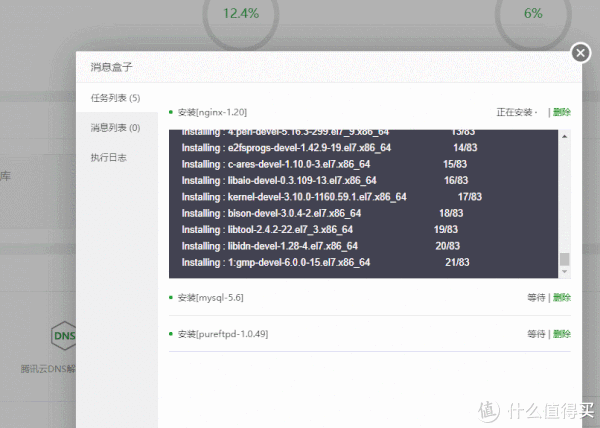Click the kernel-devel installing log line
Image resolution: width=600 pixels, height=428 pixels.
pos(332,197)
